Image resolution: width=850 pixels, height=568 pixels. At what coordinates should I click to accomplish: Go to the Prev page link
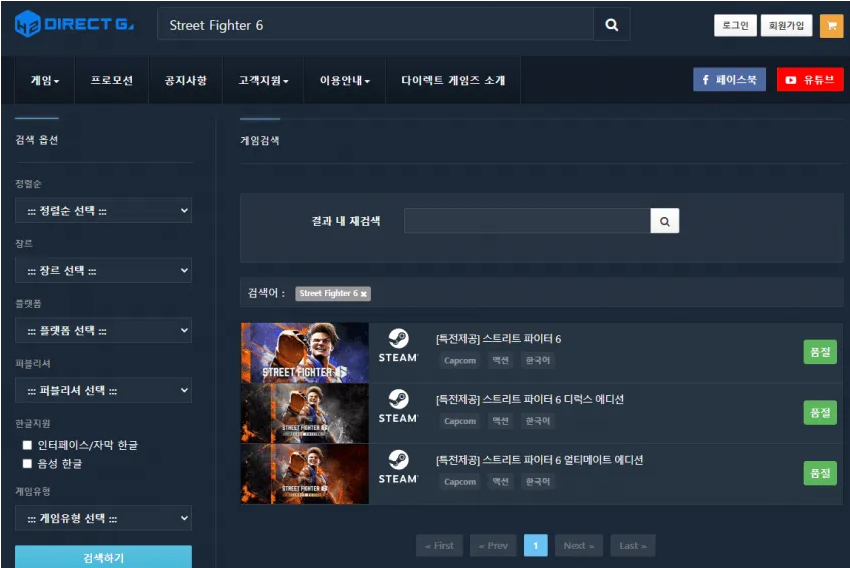(493, 546)
